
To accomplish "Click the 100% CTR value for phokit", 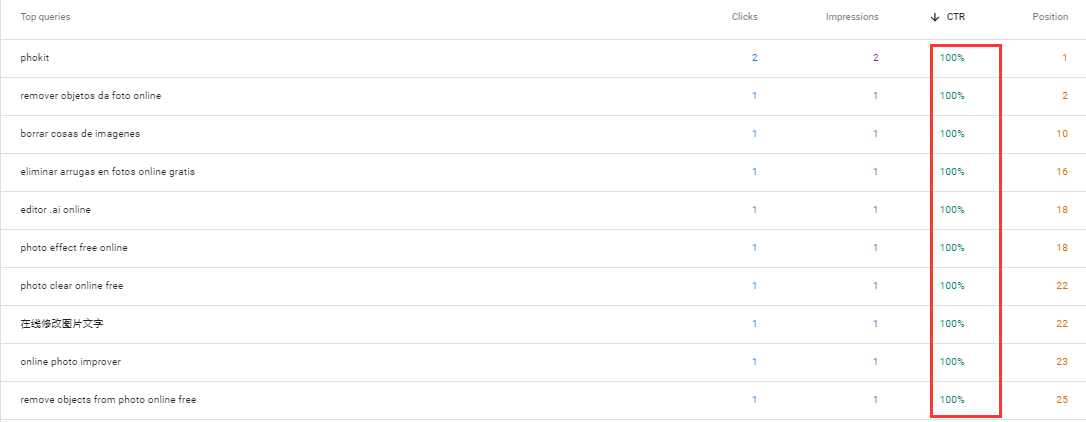I will click(x=952, y=58).
